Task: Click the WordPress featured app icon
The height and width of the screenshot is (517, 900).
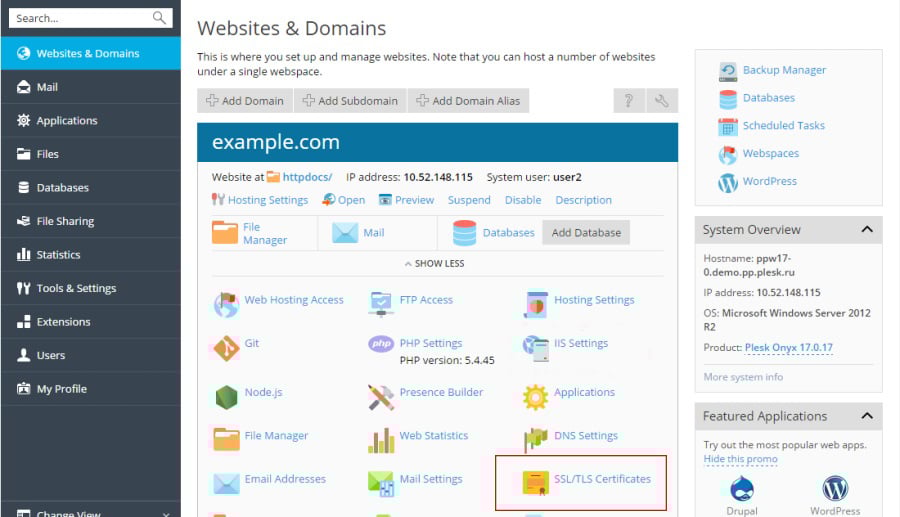Action: 835,489
